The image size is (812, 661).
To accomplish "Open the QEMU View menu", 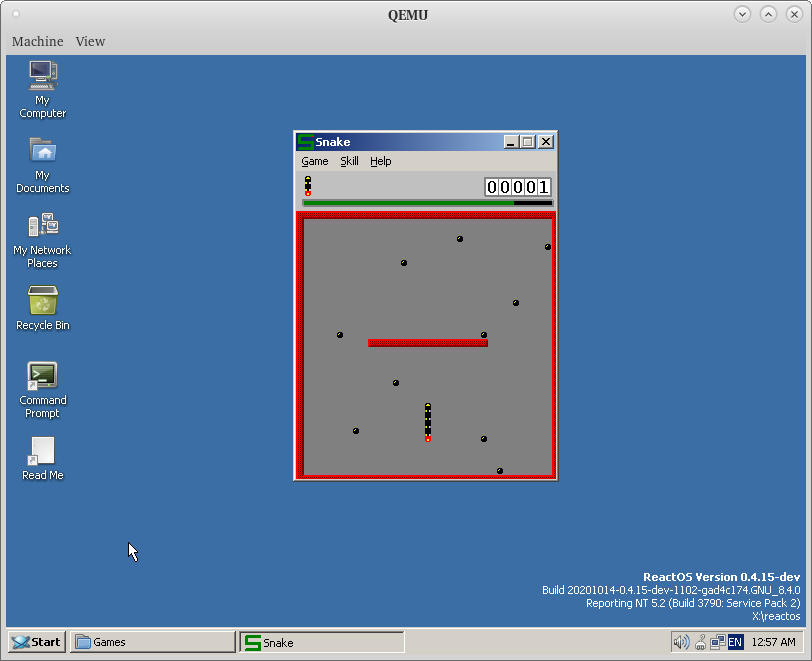I will (x=90, y=41).
